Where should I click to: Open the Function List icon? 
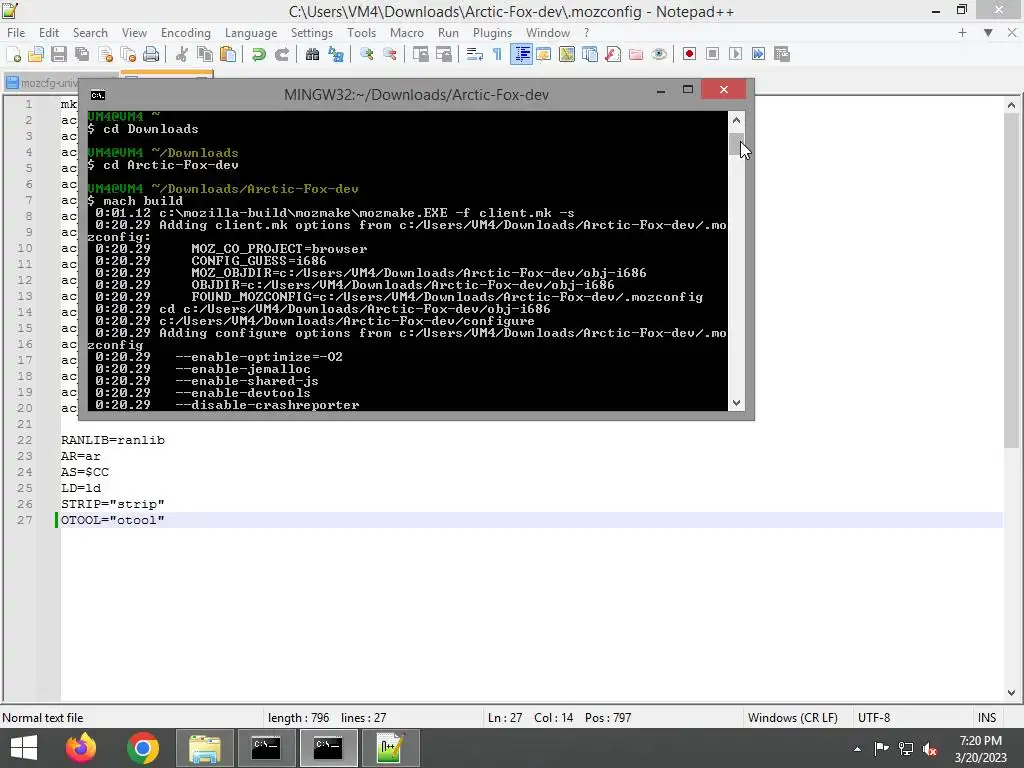[x=613, y=54]
